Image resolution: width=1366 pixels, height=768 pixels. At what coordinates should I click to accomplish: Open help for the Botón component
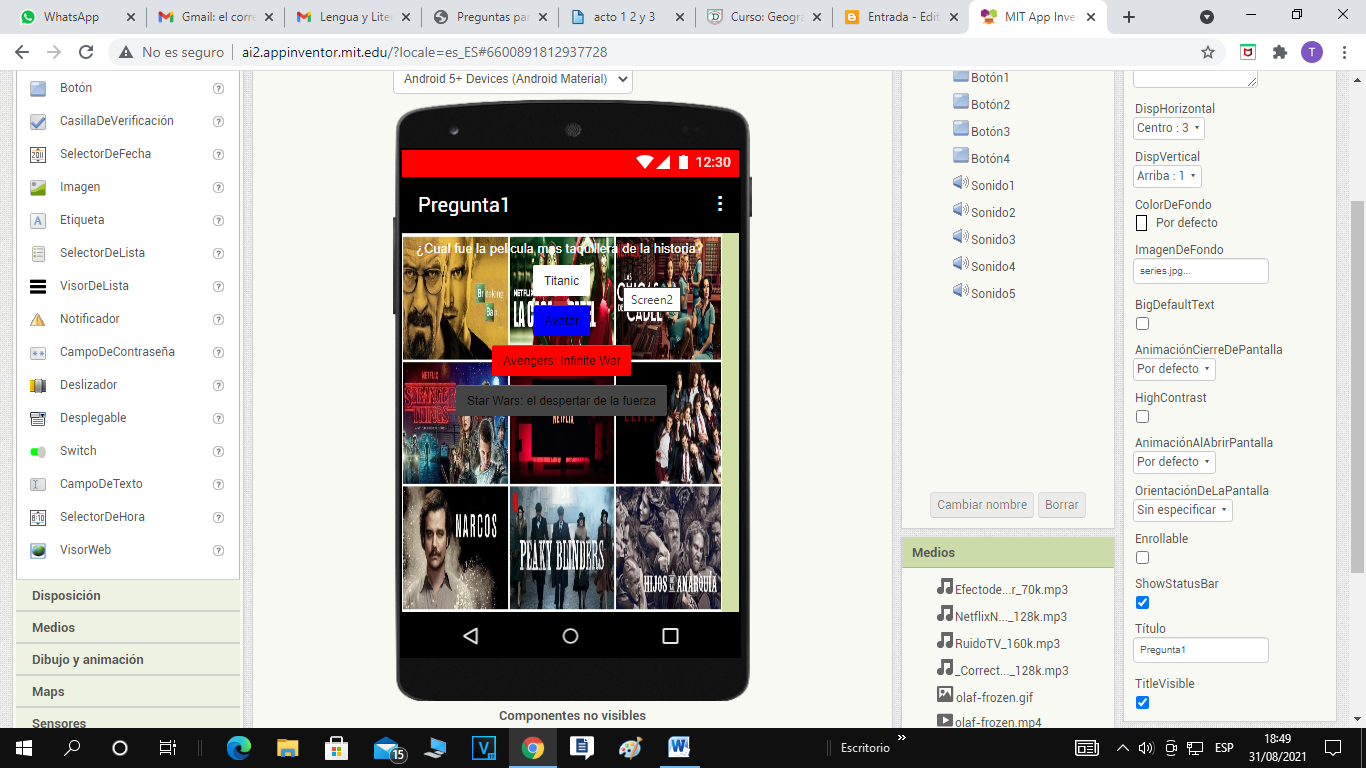tap(218, 88)
